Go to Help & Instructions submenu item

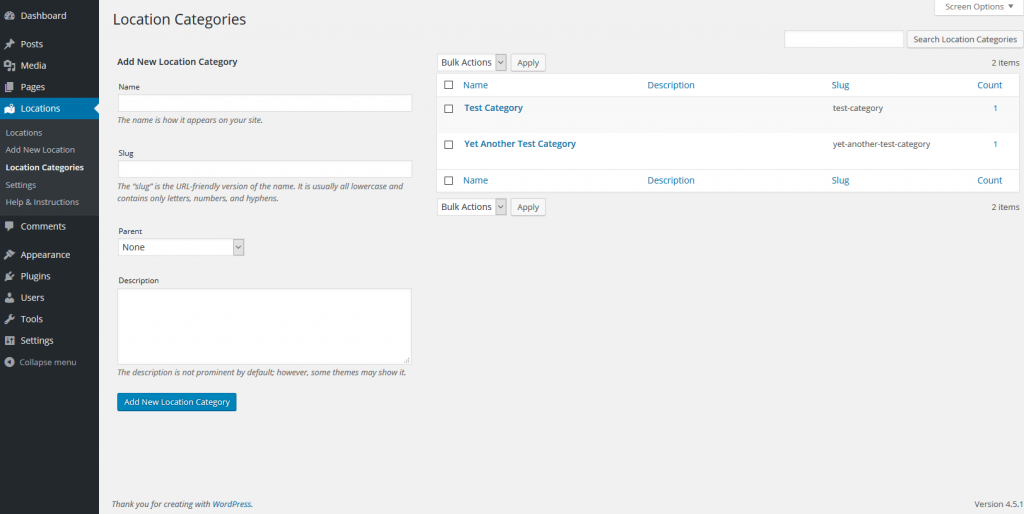[x=42, y=202]
